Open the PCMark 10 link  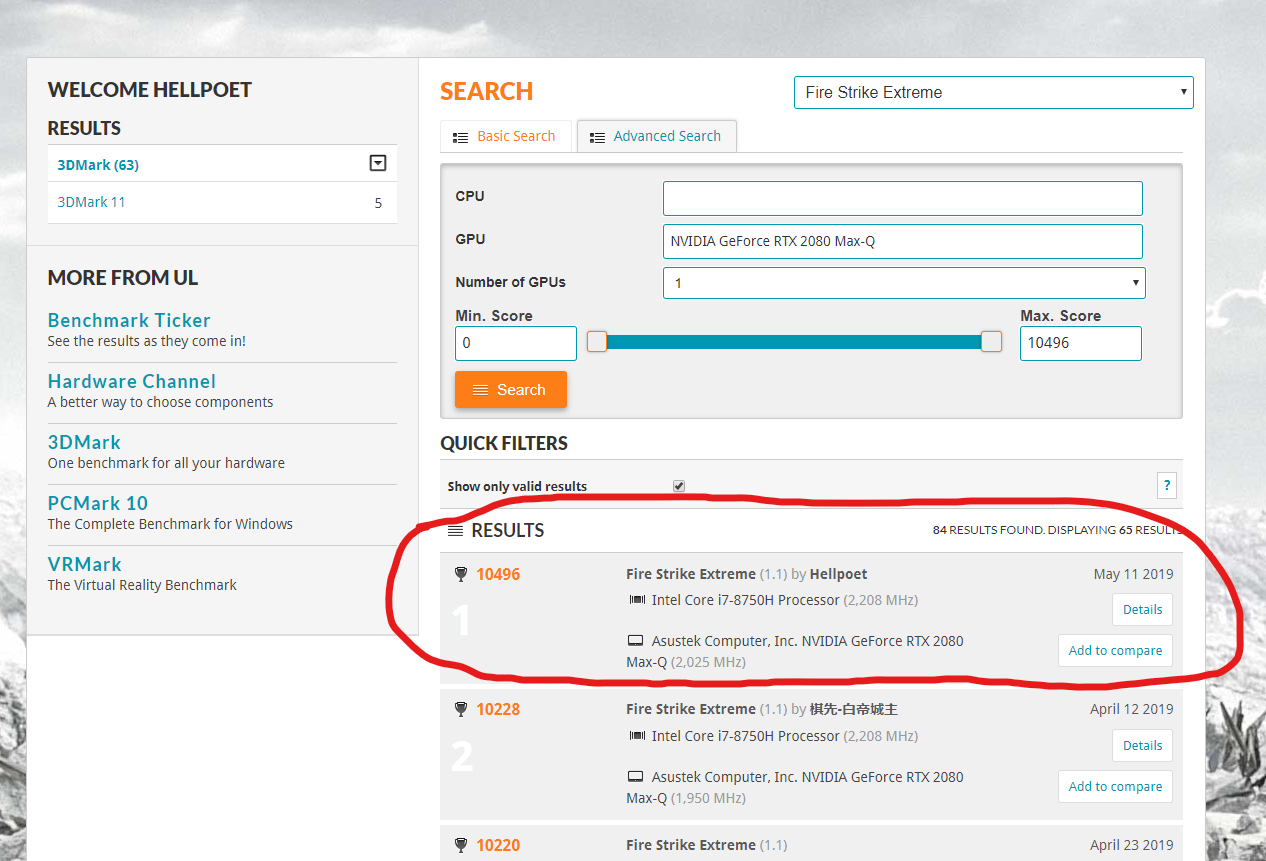coord(98,503)
